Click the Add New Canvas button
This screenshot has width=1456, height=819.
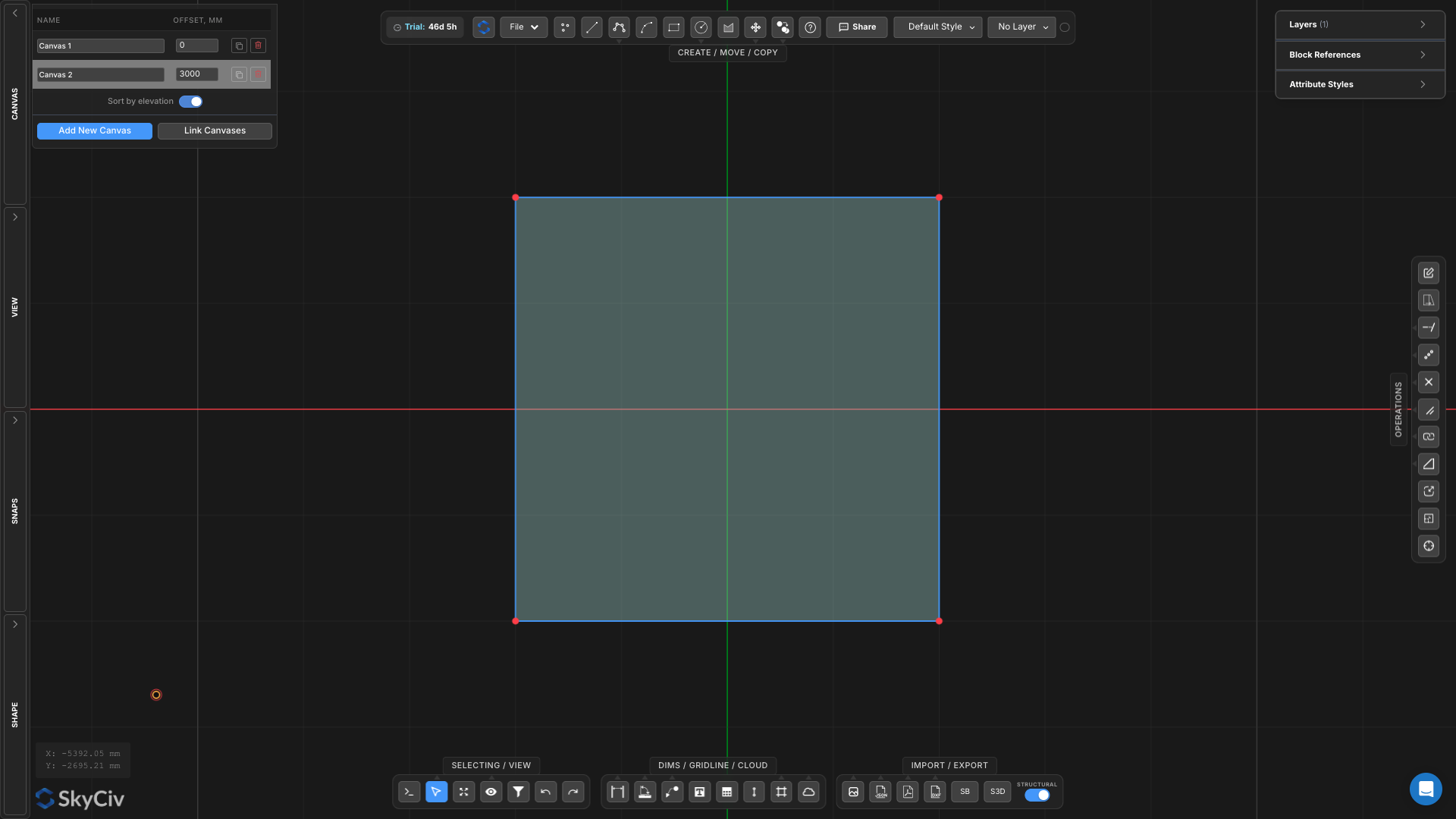95,130
